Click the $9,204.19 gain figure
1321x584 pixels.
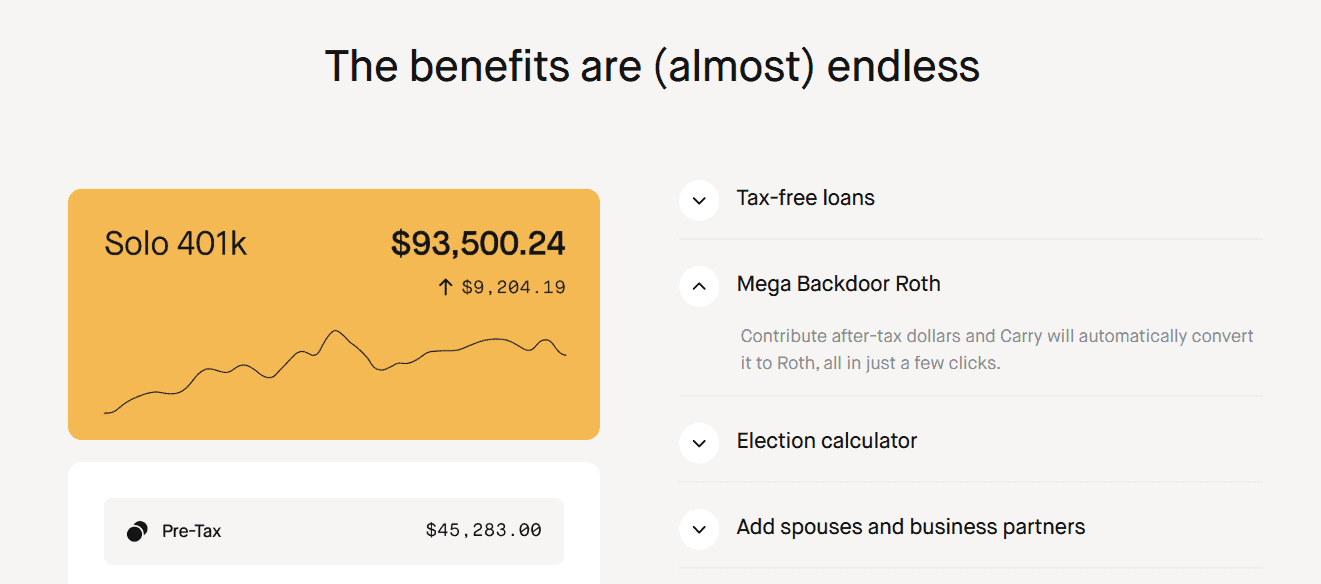513,288
